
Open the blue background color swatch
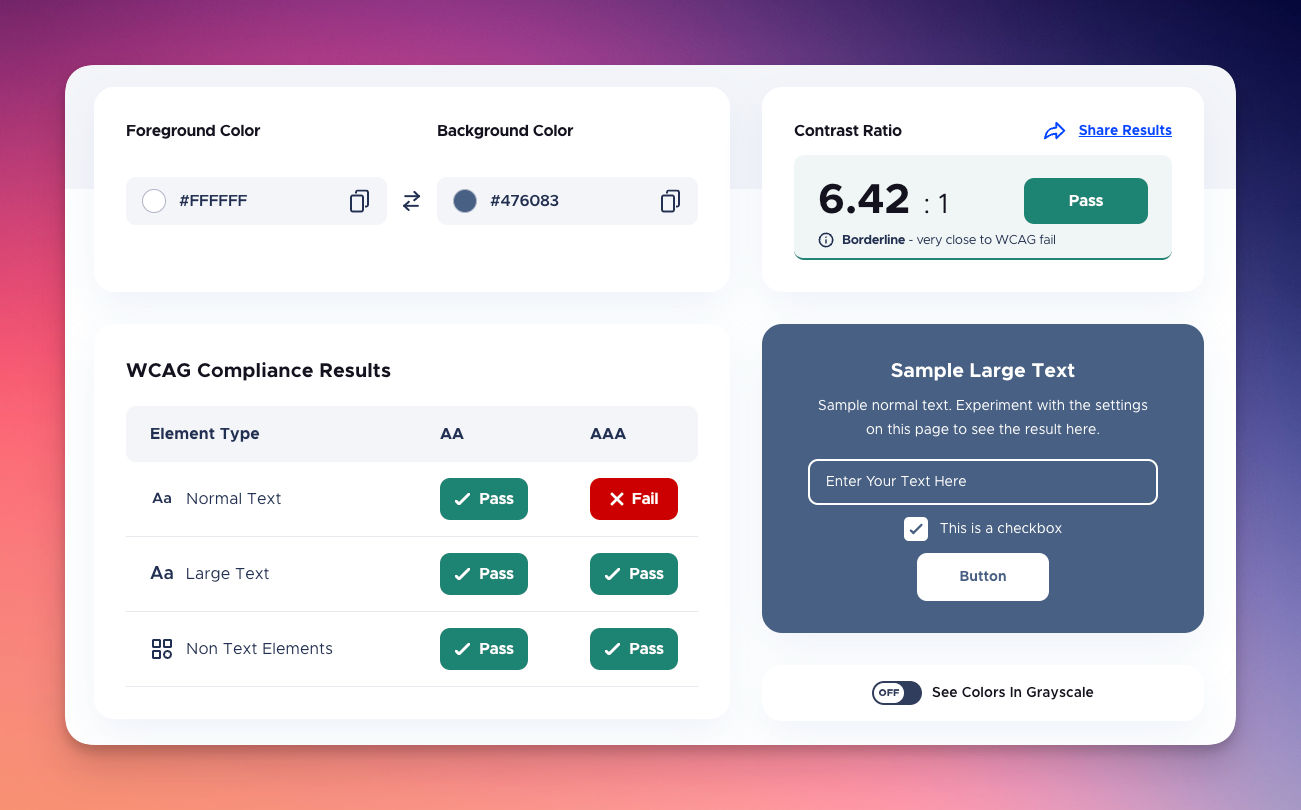(465, 201)
